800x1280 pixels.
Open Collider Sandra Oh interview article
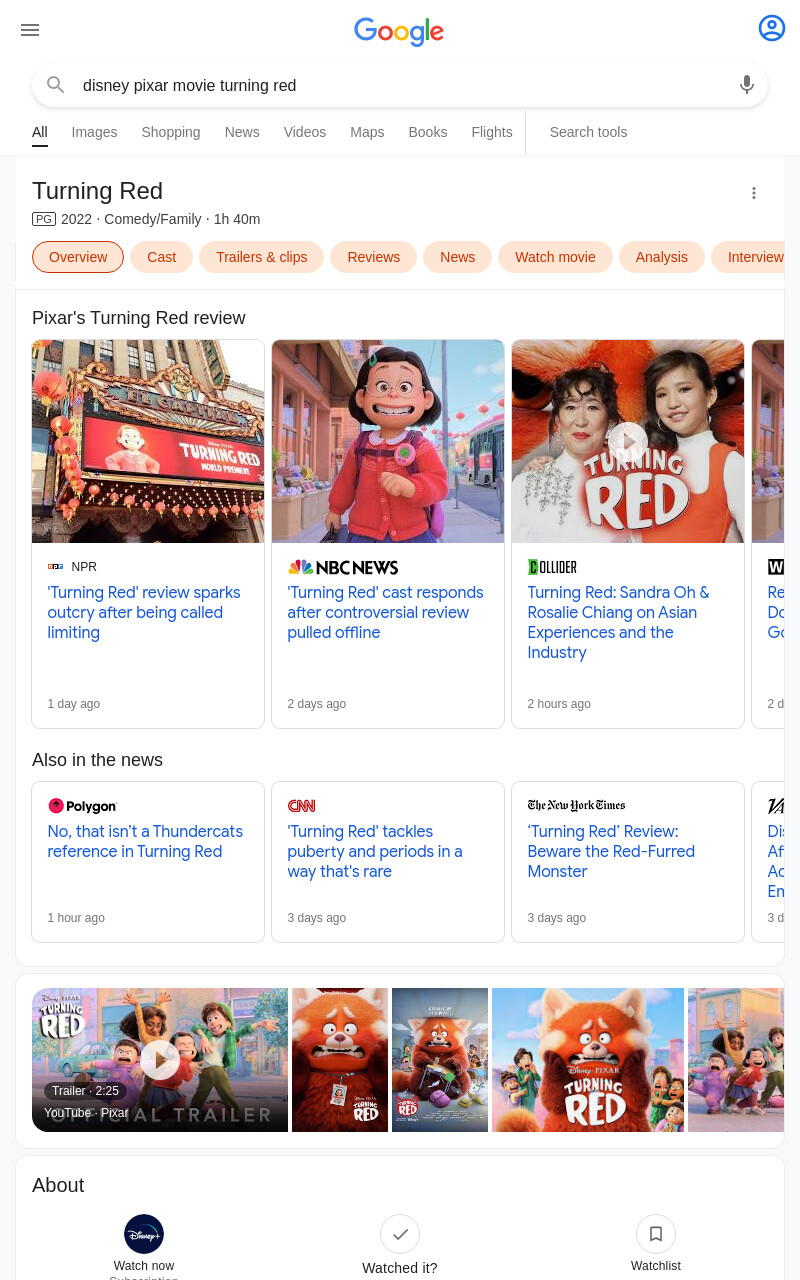pos(618,622)
